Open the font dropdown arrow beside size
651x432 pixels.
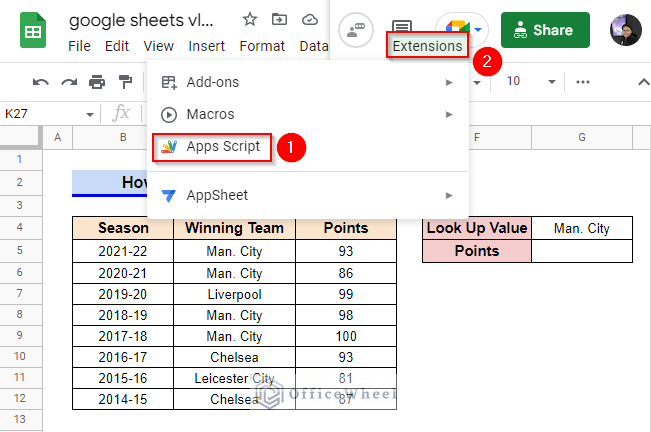(x=477, y=83)
